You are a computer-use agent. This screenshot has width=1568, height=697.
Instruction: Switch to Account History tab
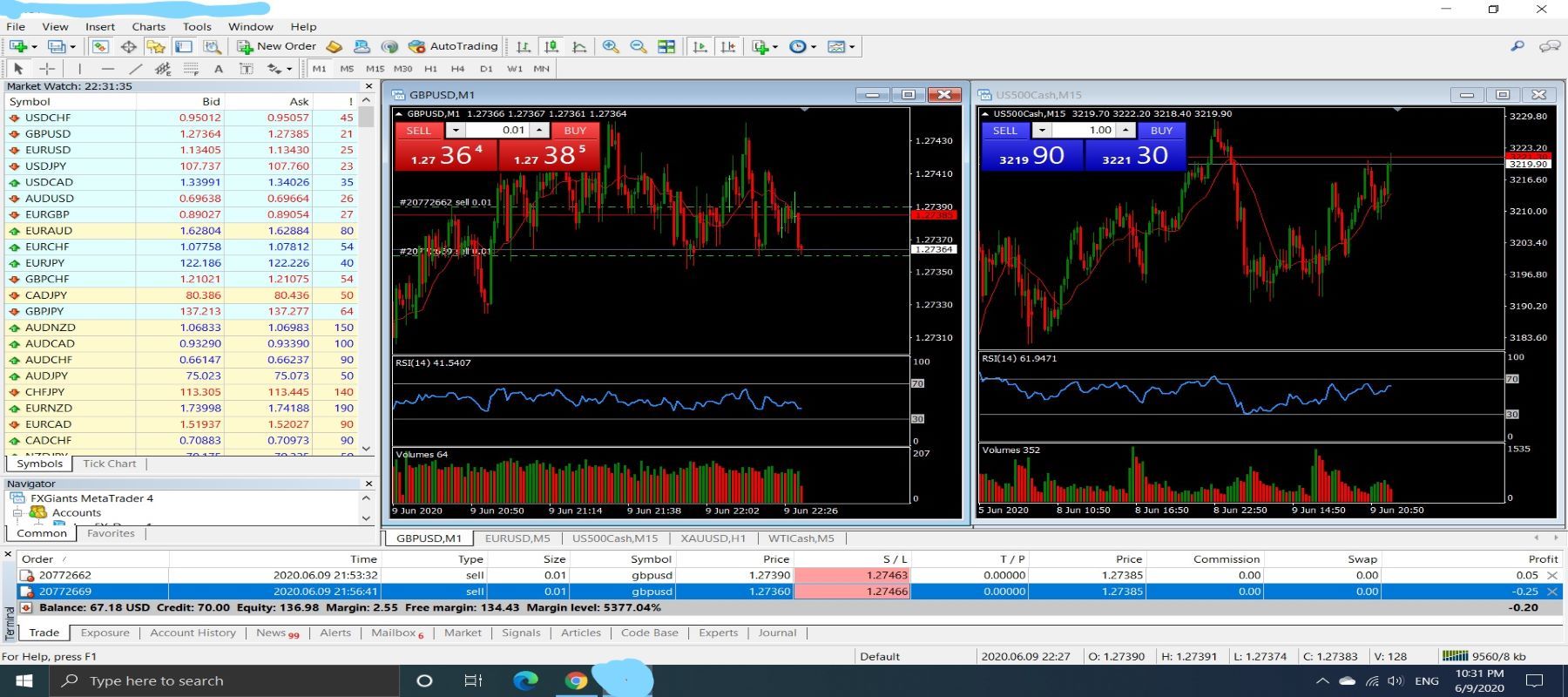(193, 633)
